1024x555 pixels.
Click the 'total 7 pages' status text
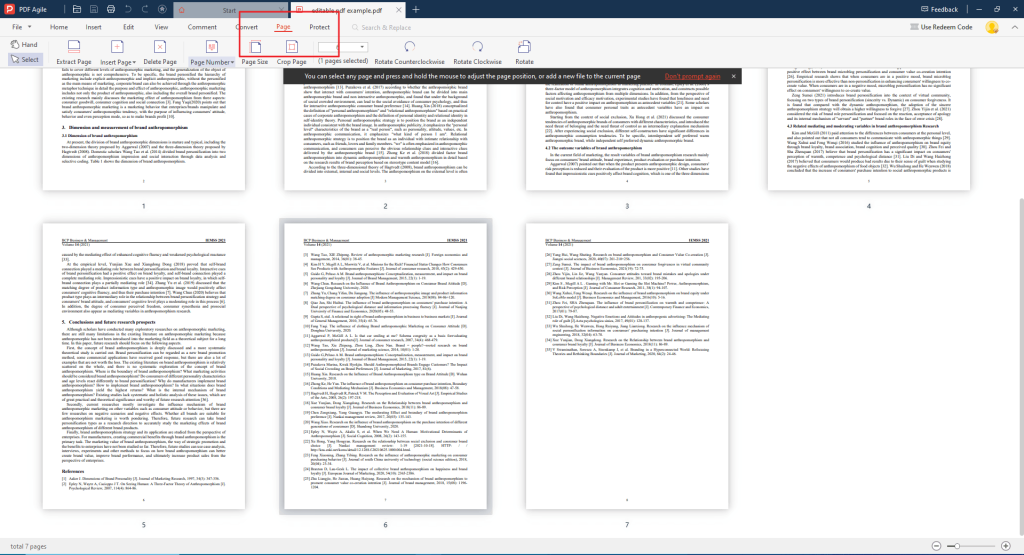click(28, 547)
